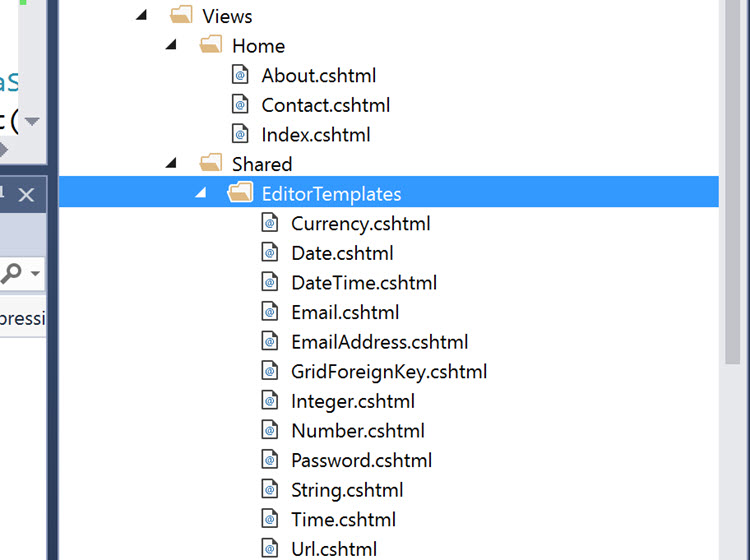
Task: Close the left panel with X
Action: click(x=26, y=195)
